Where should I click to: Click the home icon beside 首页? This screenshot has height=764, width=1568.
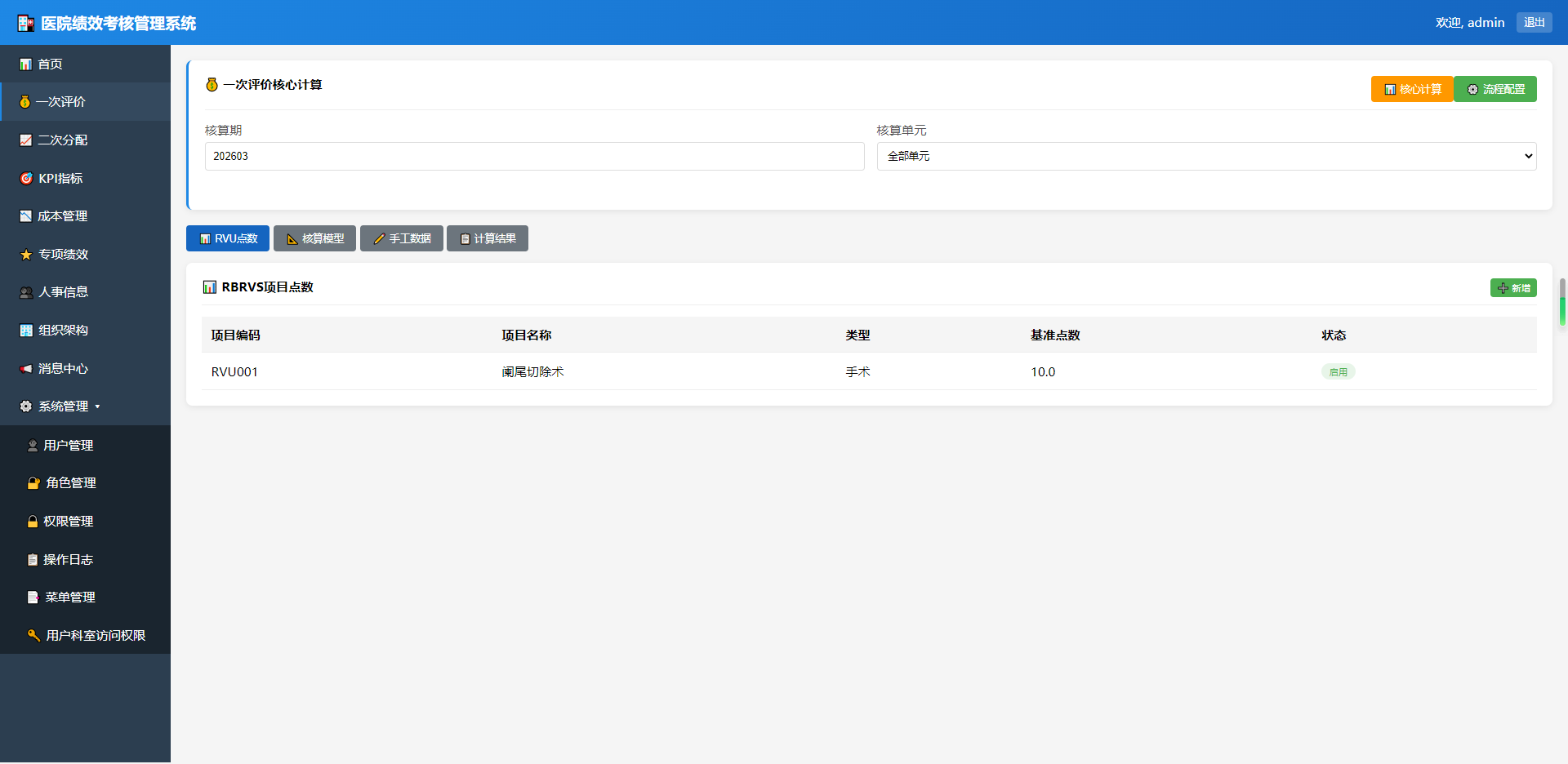click(26, 64)
